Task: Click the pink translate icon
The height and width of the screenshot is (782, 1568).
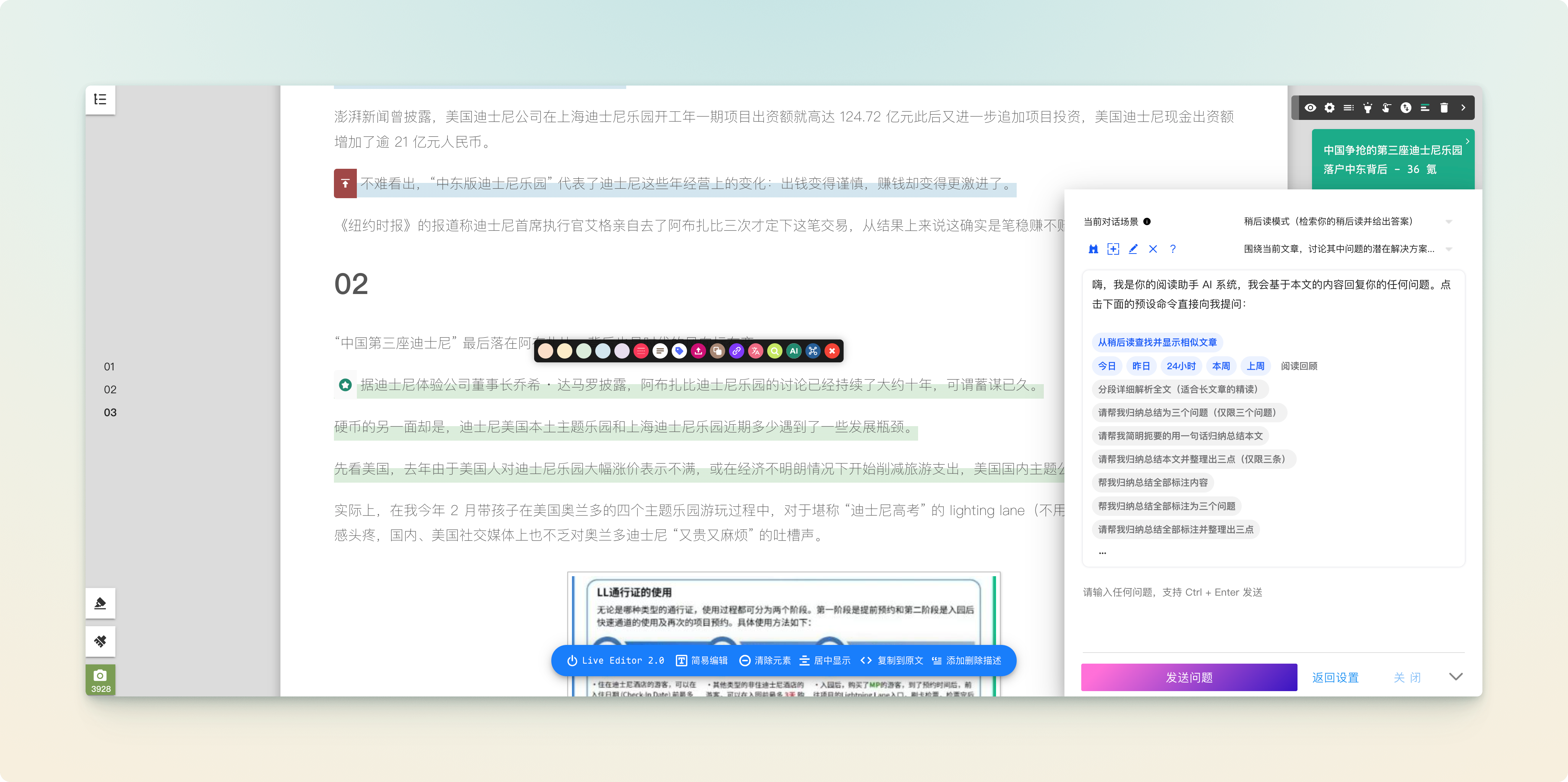Action: tap(755, 351)
